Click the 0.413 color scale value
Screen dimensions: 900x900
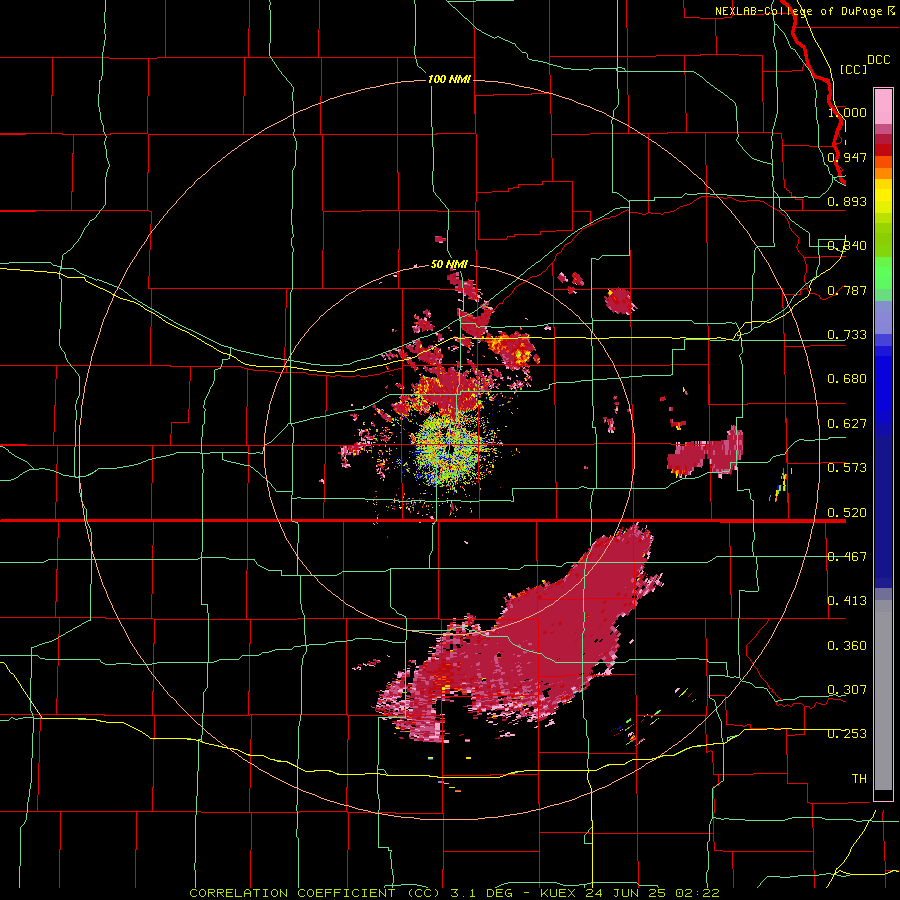pyautogui.click(x=847, y=601)
